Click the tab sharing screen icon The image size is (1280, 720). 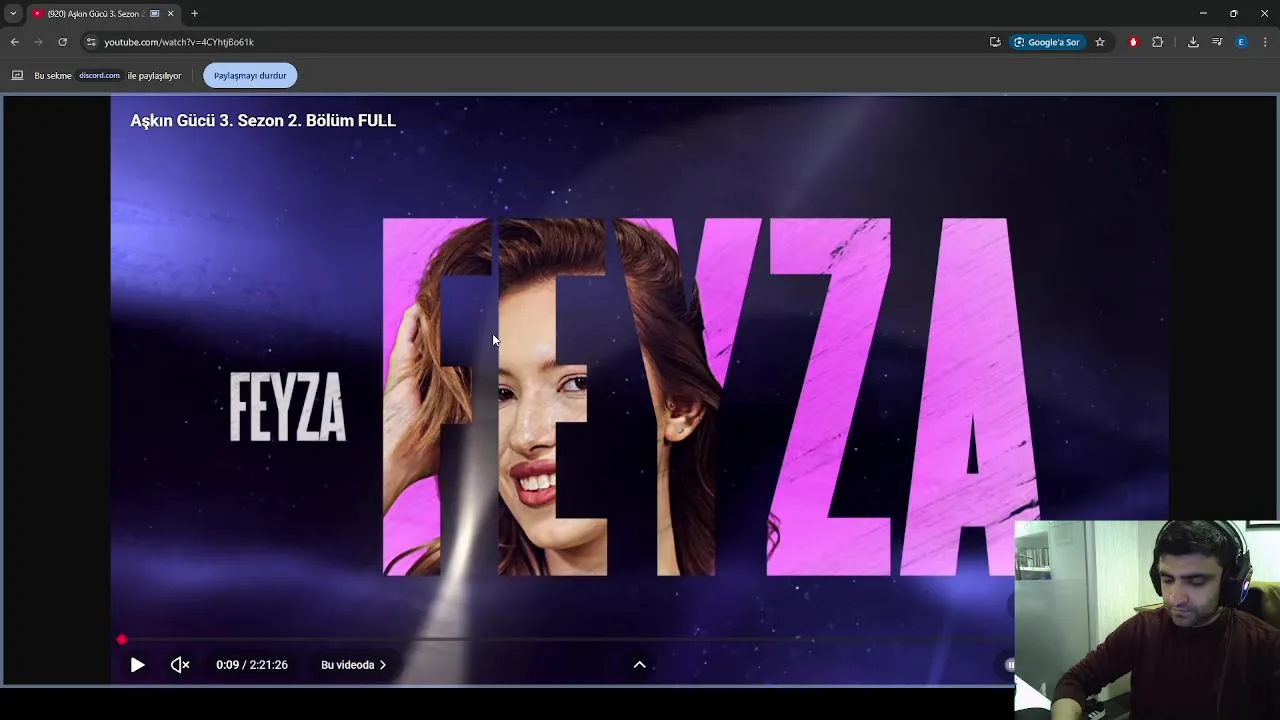click(17, 76)
